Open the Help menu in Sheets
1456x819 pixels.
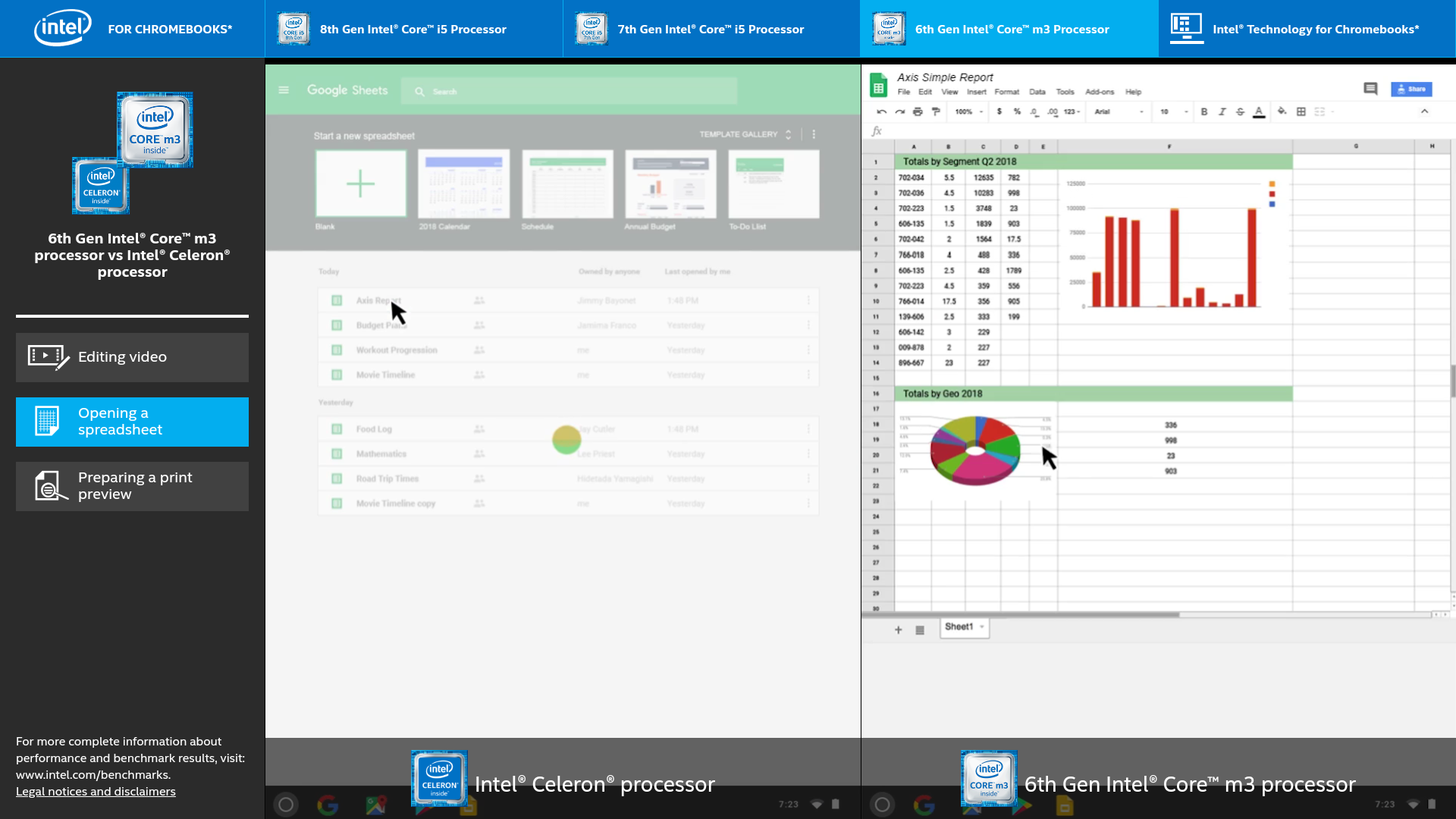coord(1133,92)
